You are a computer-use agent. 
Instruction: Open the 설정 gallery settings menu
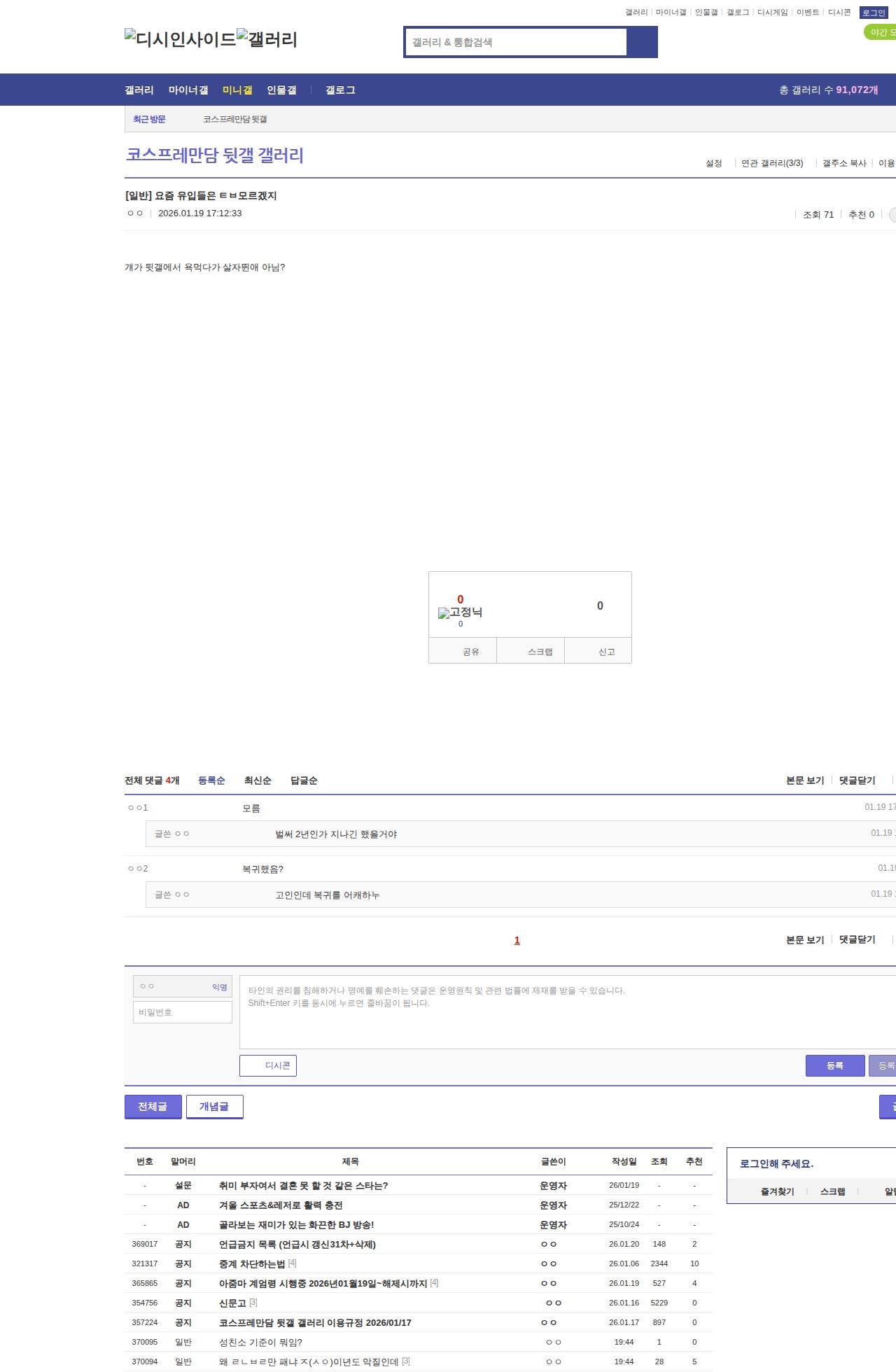tap(713, 163)
